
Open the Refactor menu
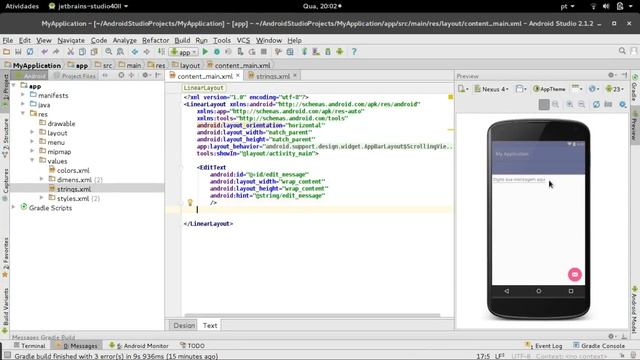(156, 40)
